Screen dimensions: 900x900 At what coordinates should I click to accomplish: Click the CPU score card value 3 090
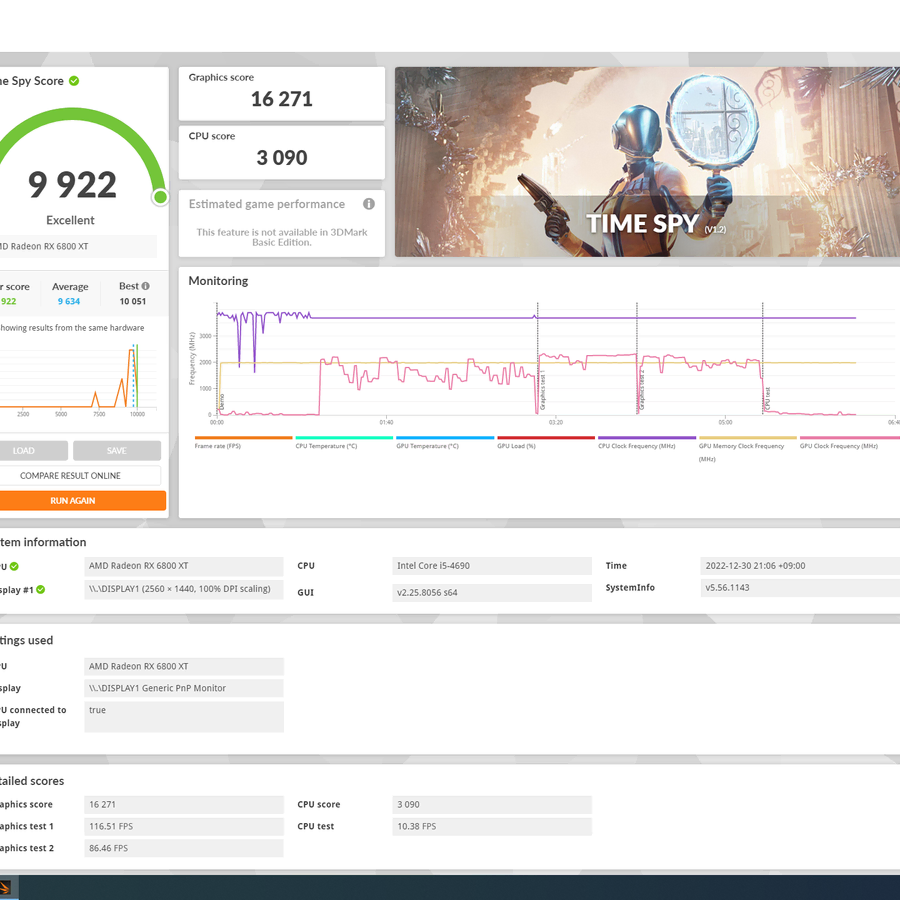pos(281,158)
